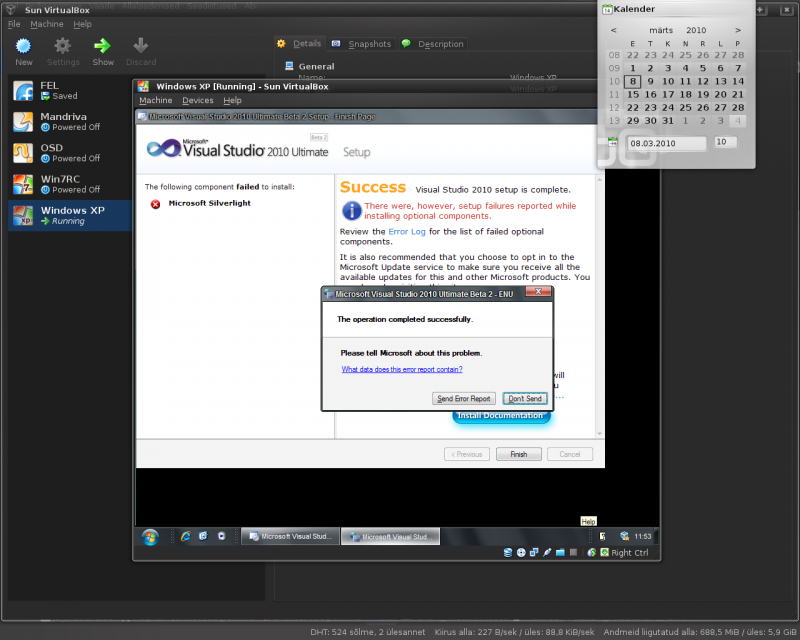Click the Finish button in setup
The height and width of the screenshot is (640, 800).
[518, 454]
